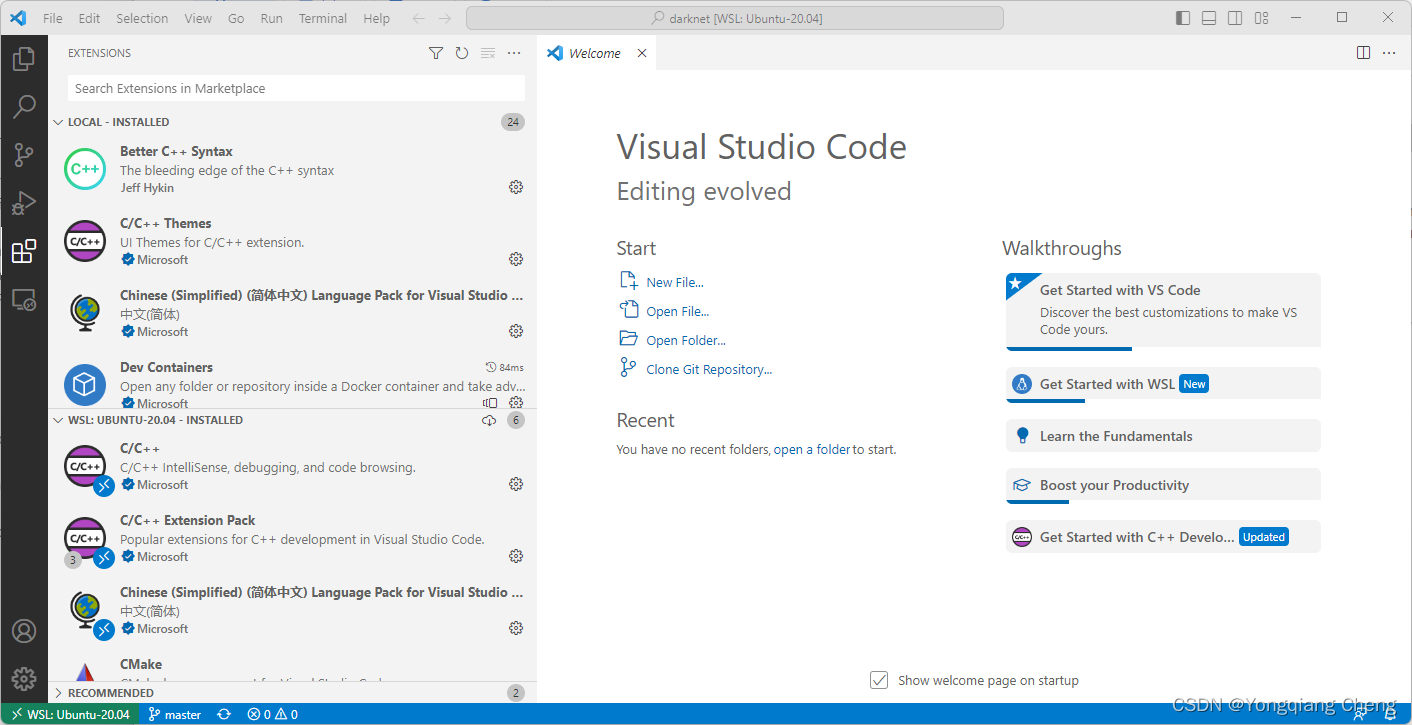Uncheck Show welcome page on startup
1412x725 pixels.
878,679
